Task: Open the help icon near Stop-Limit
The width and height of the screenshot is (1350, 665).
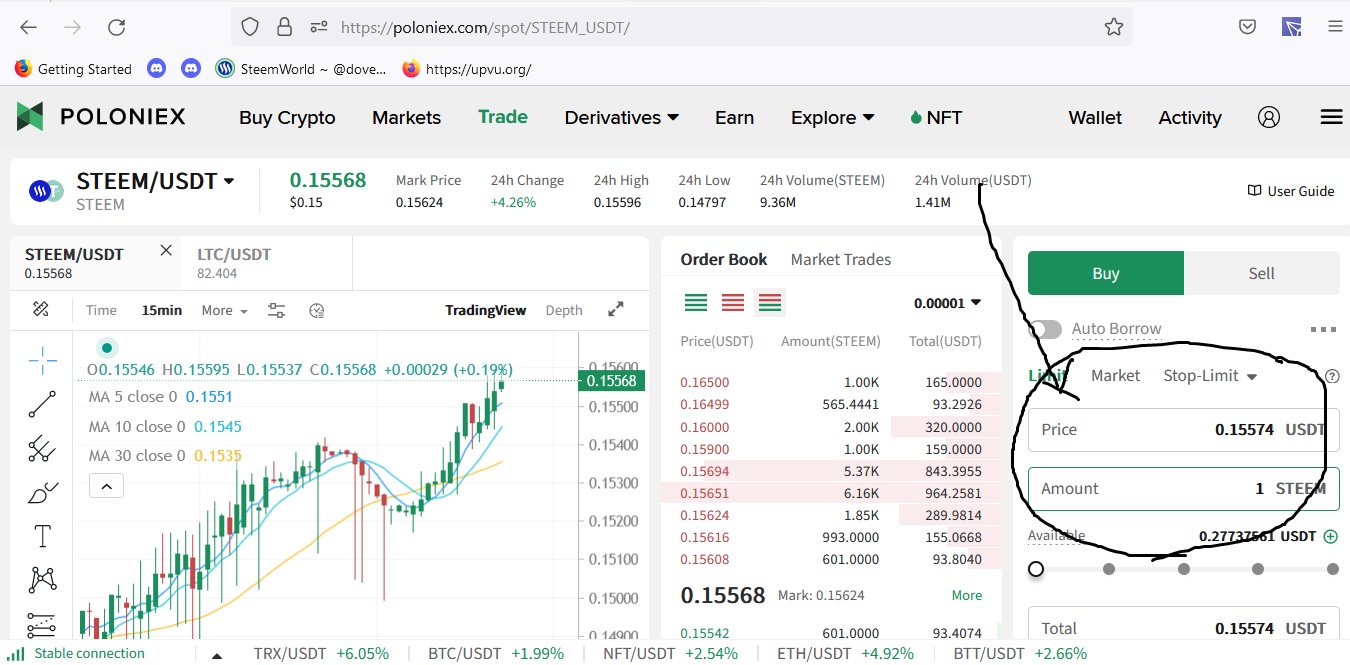Action: 1331,377
